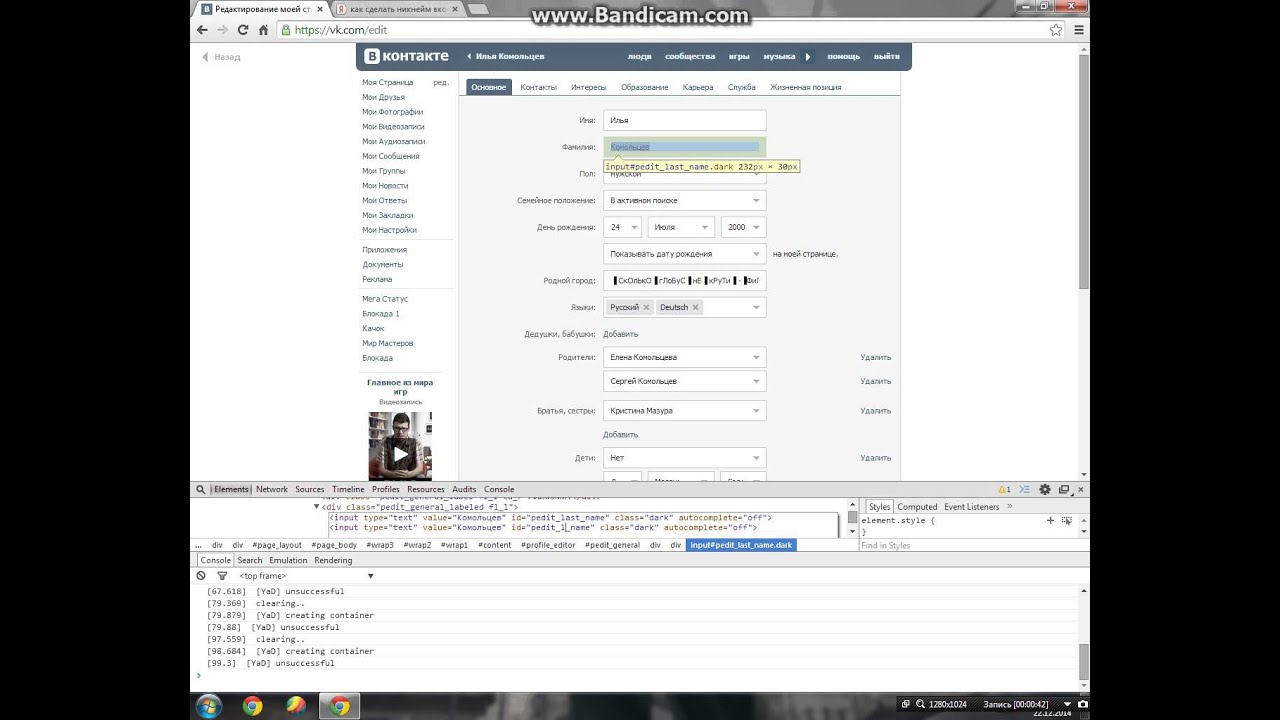Expand the music player arrow in VK header

(808, 56)
